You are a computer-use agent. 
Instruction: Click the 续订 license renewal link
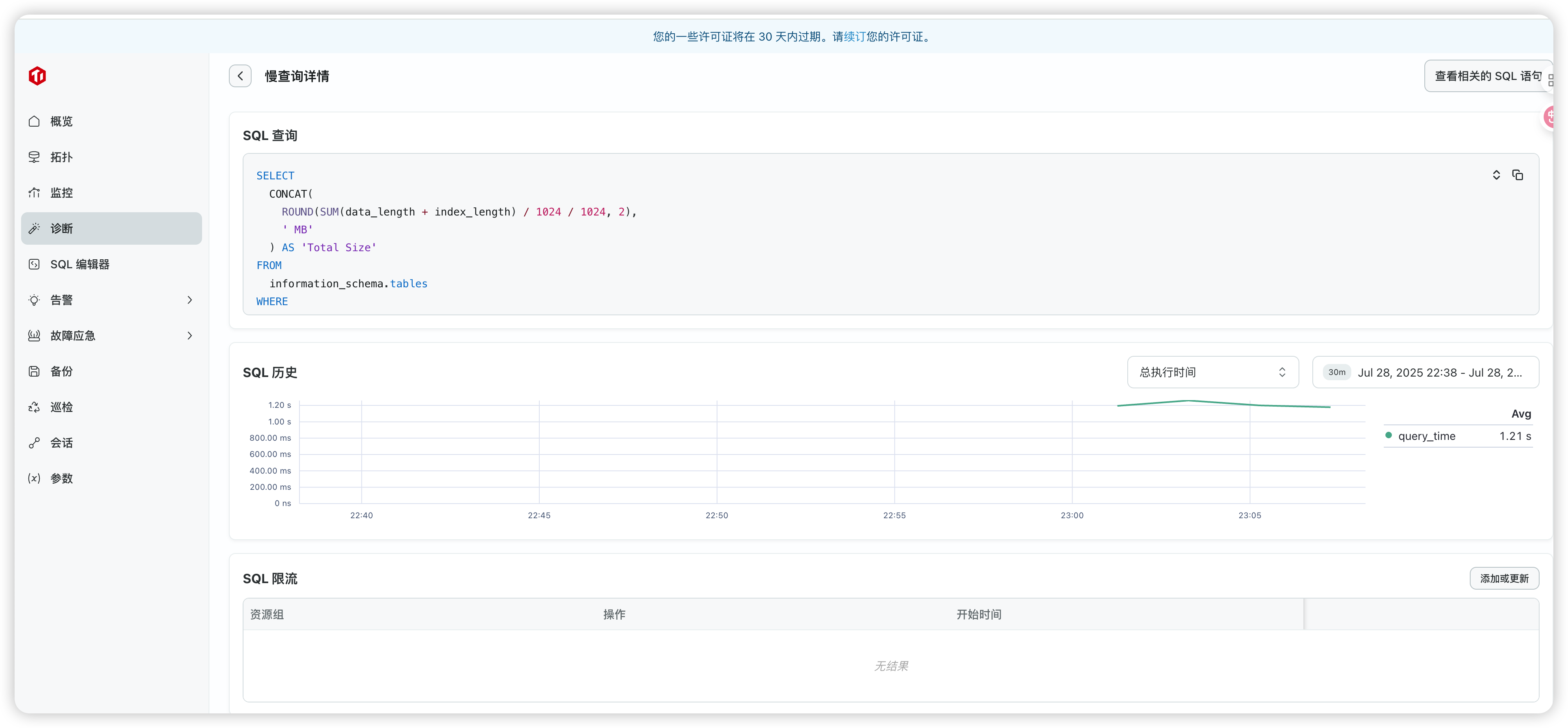click(855, 37)
